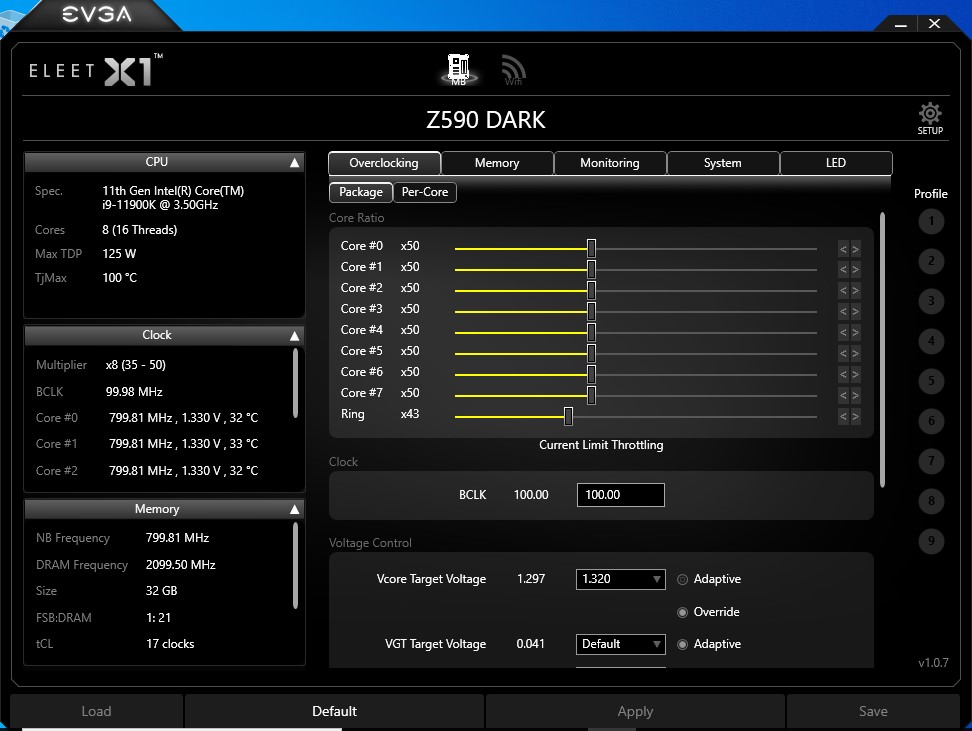Increase Ring ratio with right arrow
This screenshot has height=731, width=972.
coord(855,417)
